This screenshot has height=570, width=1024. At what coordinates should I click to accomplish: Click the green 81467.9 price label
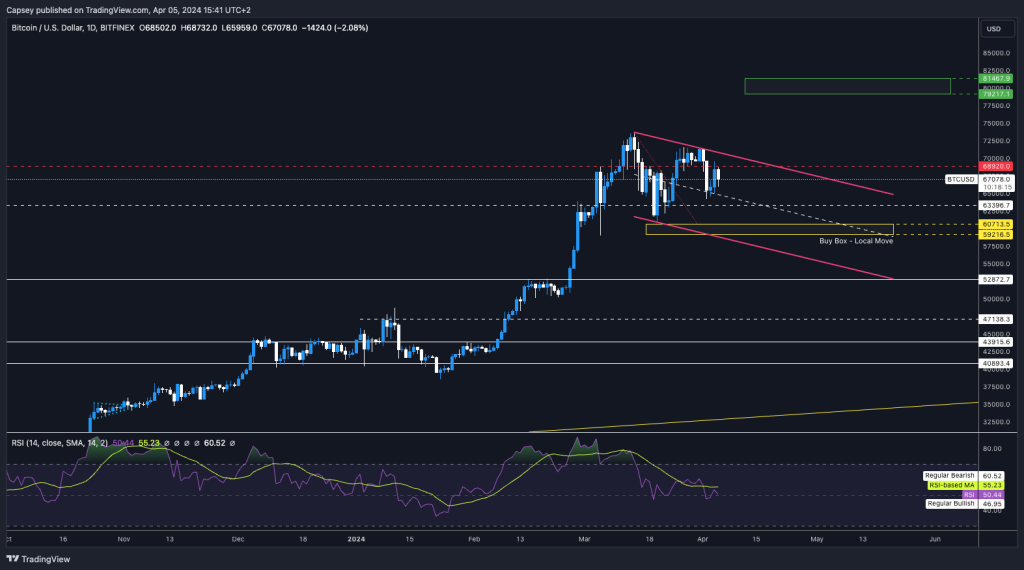997,78
